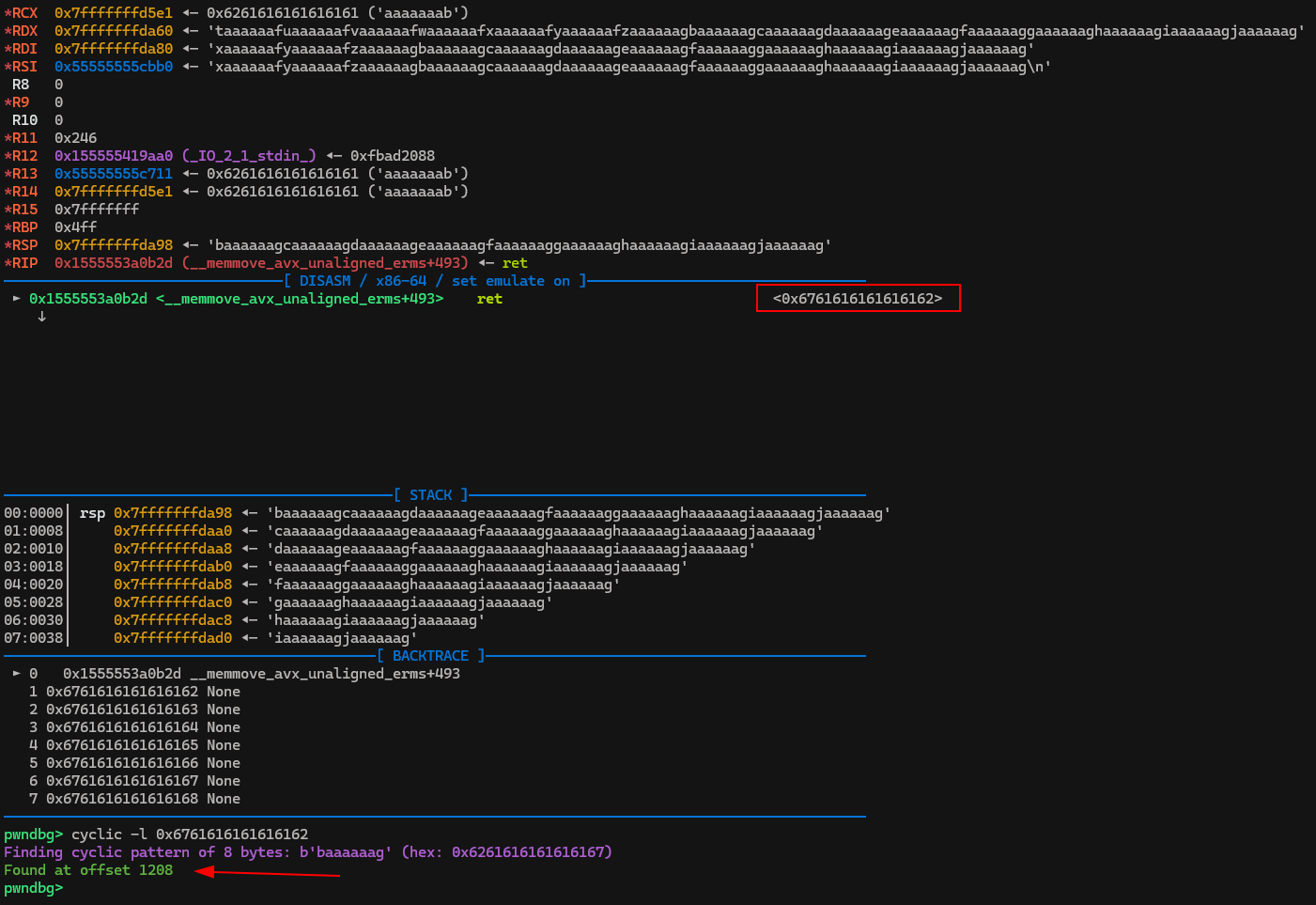This screenshot has height=905, width=1316.
Task: Click the RIP register address 0x1555553a0b2d
Action: [x=114, y=263]
